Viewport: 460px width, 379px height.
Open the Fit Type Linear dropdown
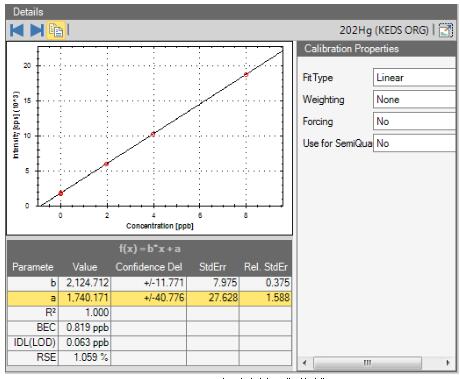tap(414, 78)
